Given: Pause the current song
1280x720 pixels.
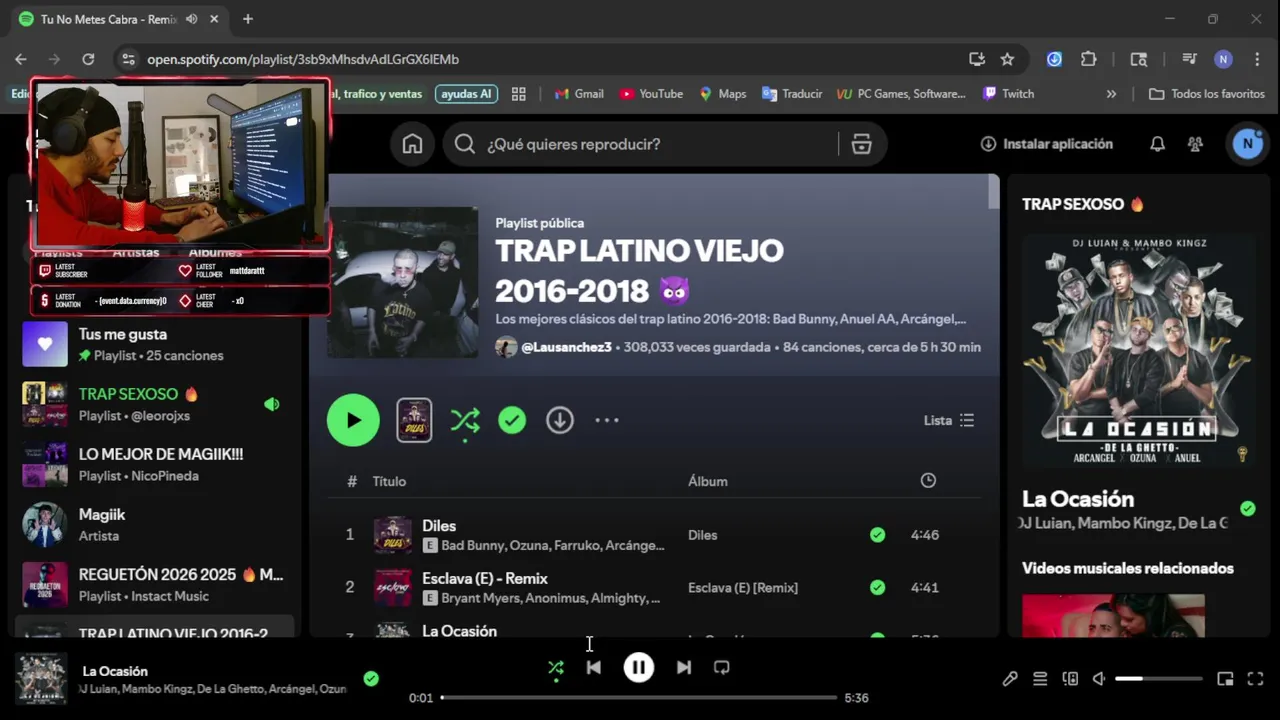Looking at the screenshot, I should [639, 667].
